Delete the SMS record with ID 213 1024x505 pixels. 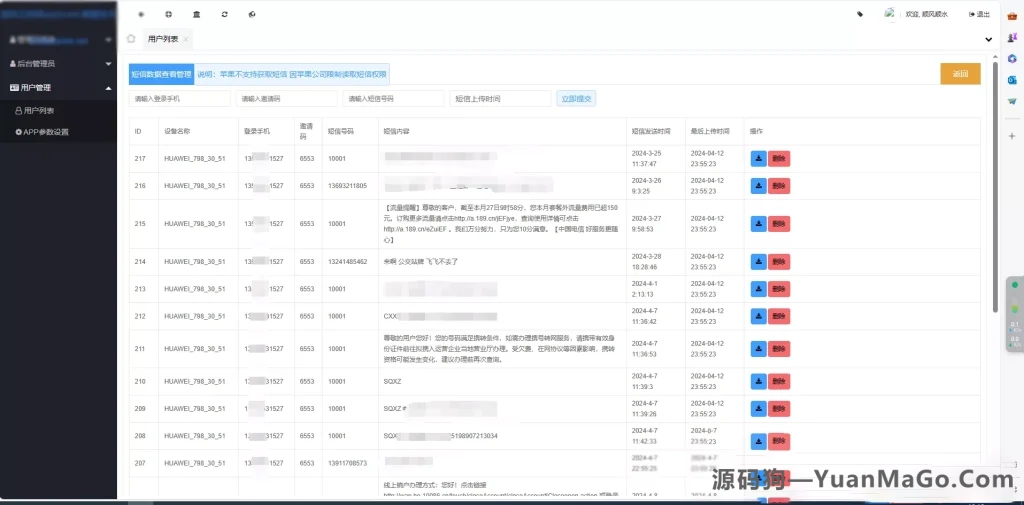coord(779,289)
